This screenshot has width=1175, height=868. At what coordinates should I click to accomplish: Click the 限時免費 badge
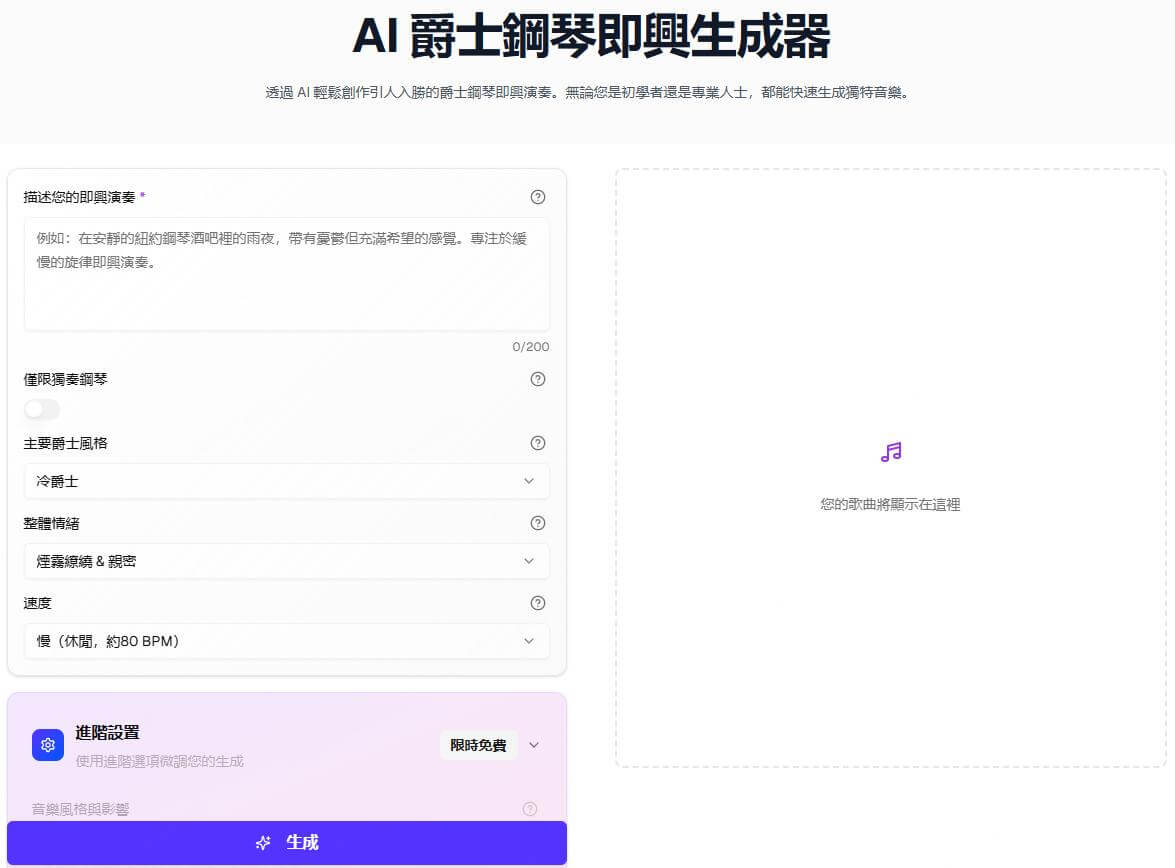click(478, 745)
